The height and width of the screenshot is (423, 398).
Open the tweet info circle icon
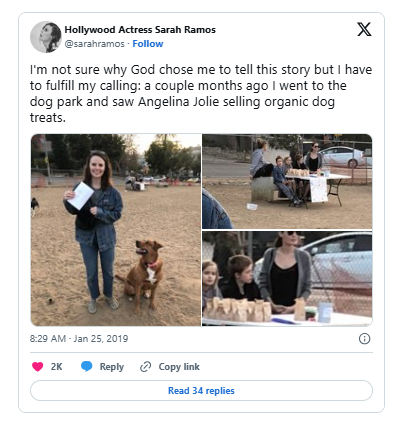[364, 339]
